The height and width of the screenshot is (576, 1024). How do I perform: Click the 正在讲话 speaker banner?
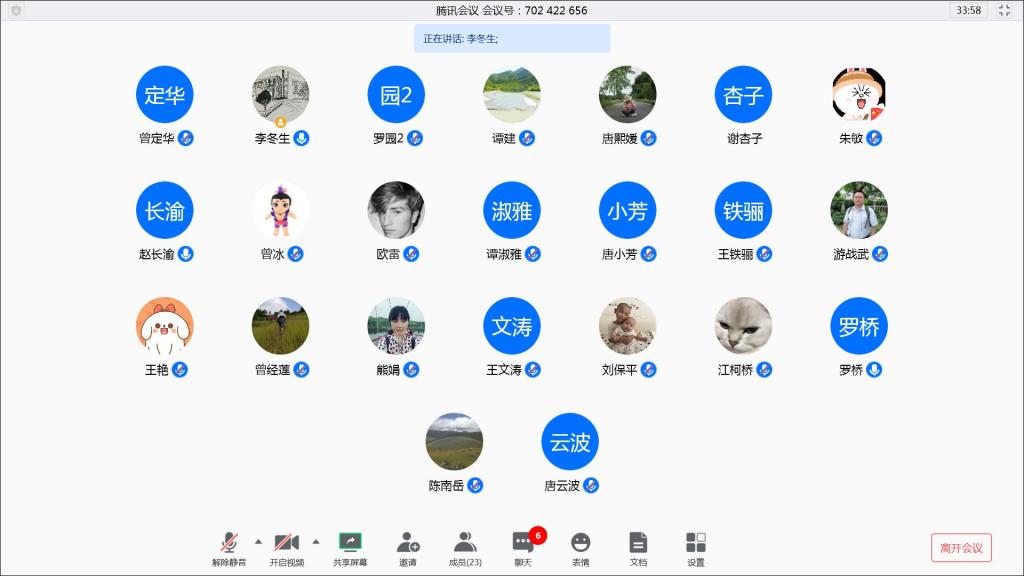click(511, 38)
